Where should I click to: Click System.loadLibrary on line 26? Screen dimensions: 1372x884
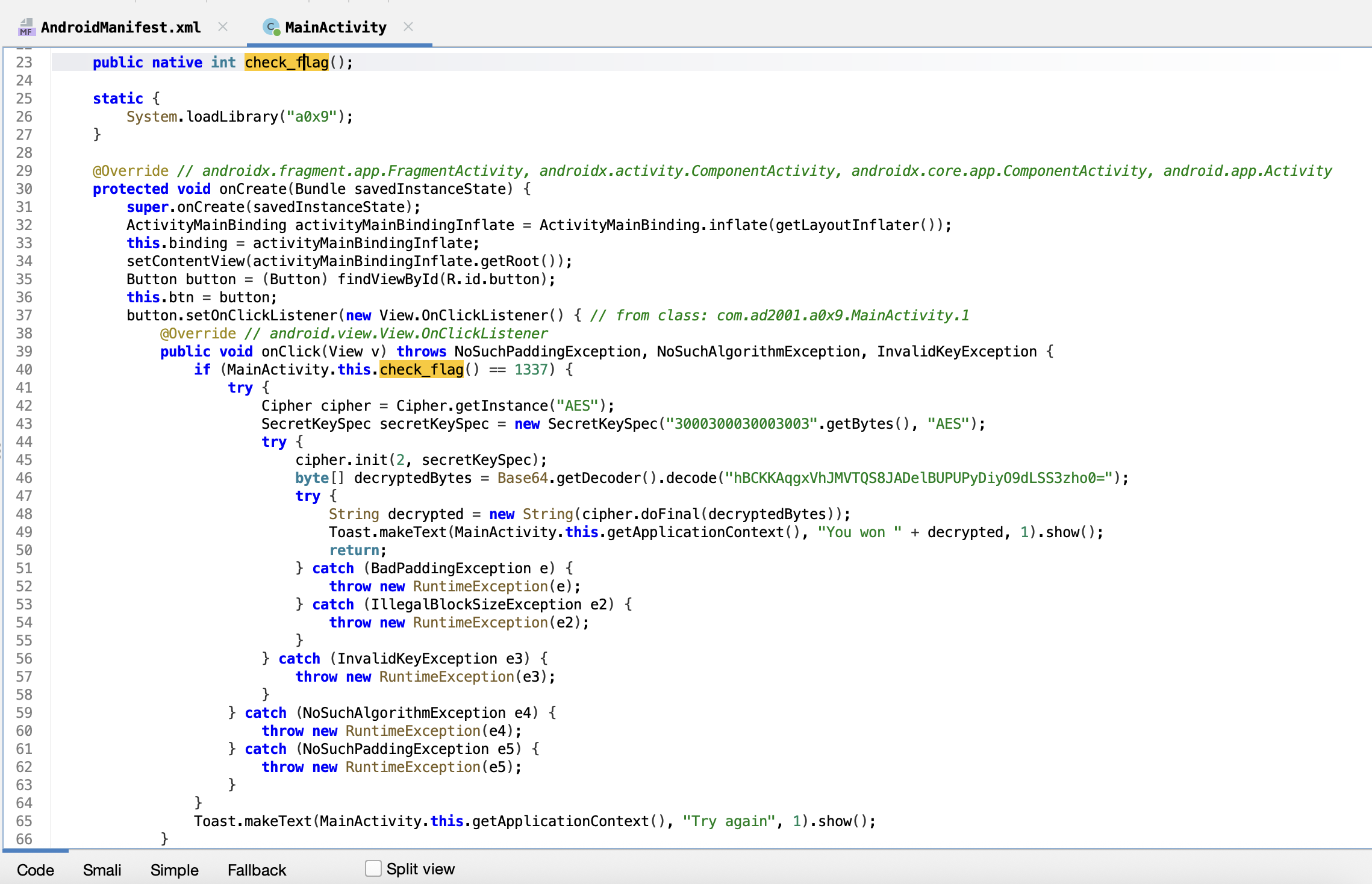(x=202, y=117)
